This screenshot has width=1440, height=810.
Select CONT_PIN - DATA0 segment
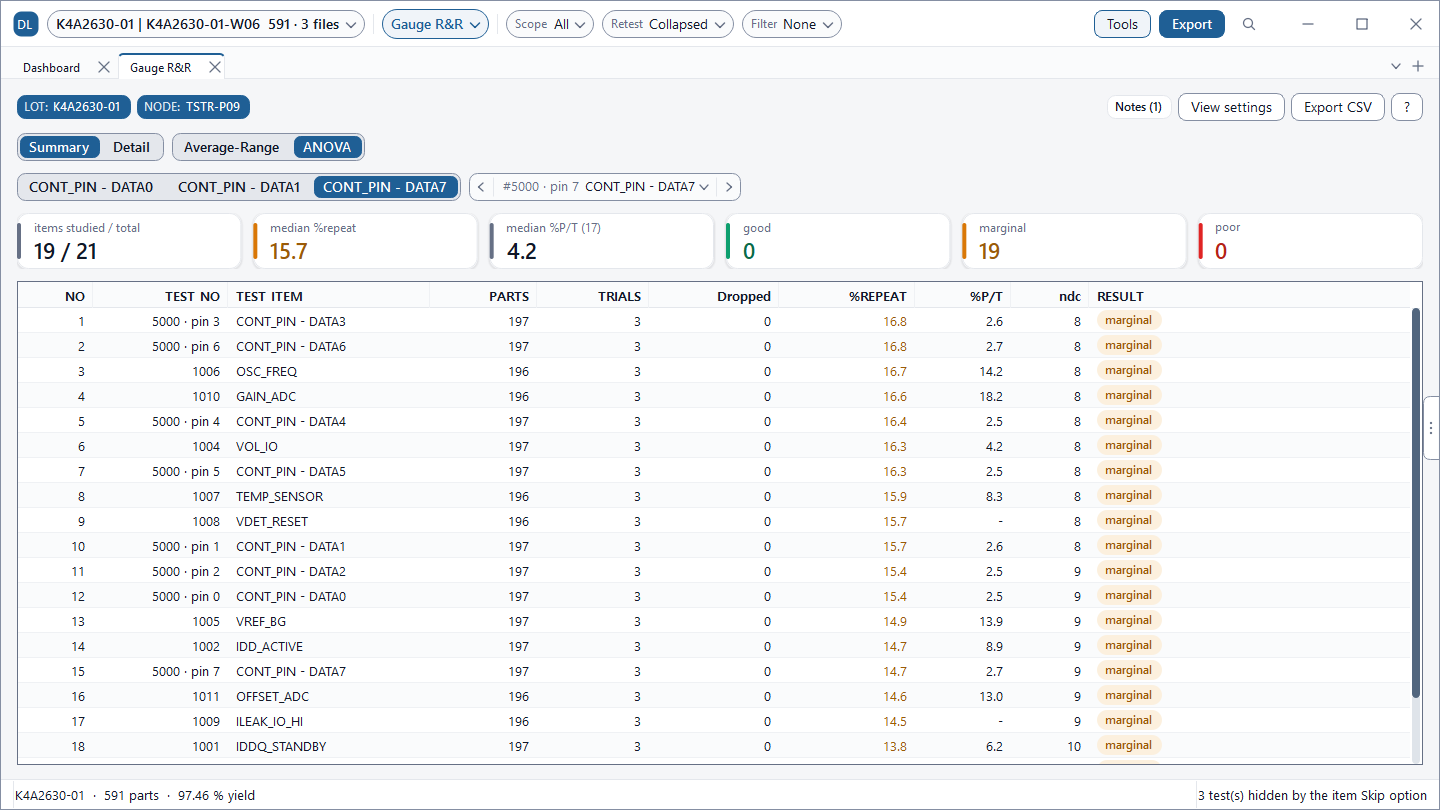pos(91,186)
